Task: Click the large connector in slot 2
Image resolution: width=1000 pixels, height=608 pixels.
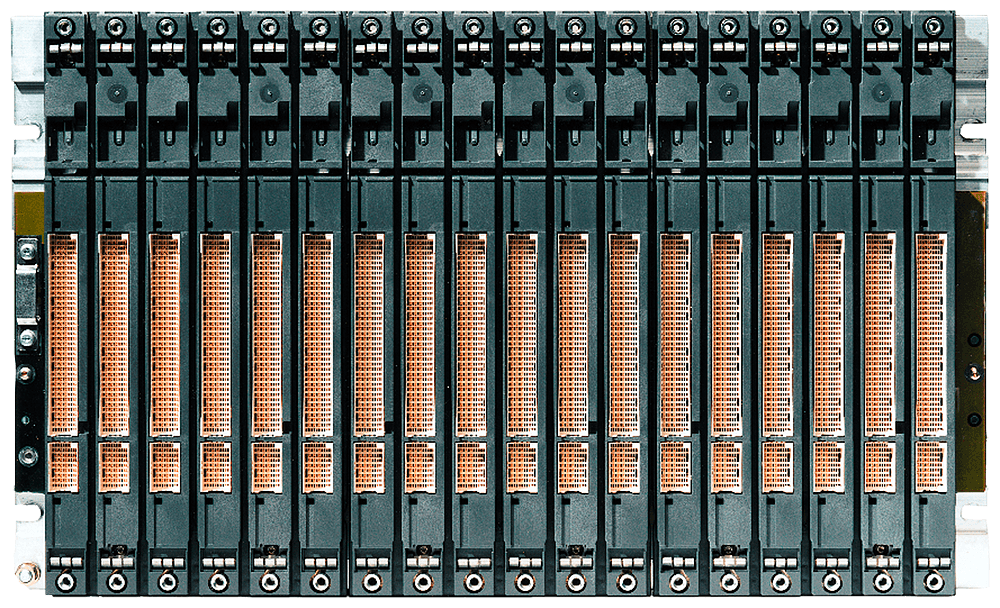Action: 114,335
